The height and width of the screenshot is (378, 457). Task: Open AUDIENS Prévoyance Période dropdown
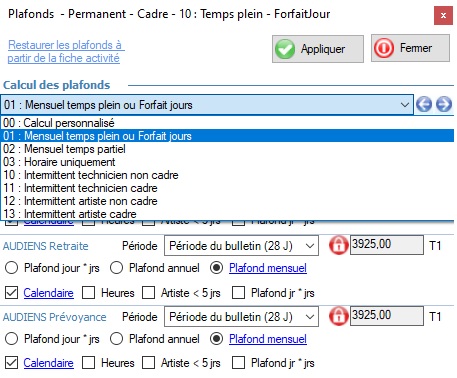241,316
